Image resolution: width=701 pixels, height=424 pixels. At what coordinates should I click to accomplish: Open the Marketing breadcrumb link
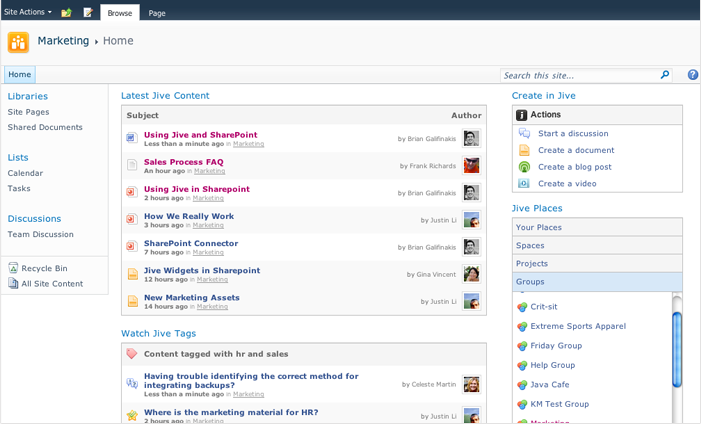coord(63,41)
